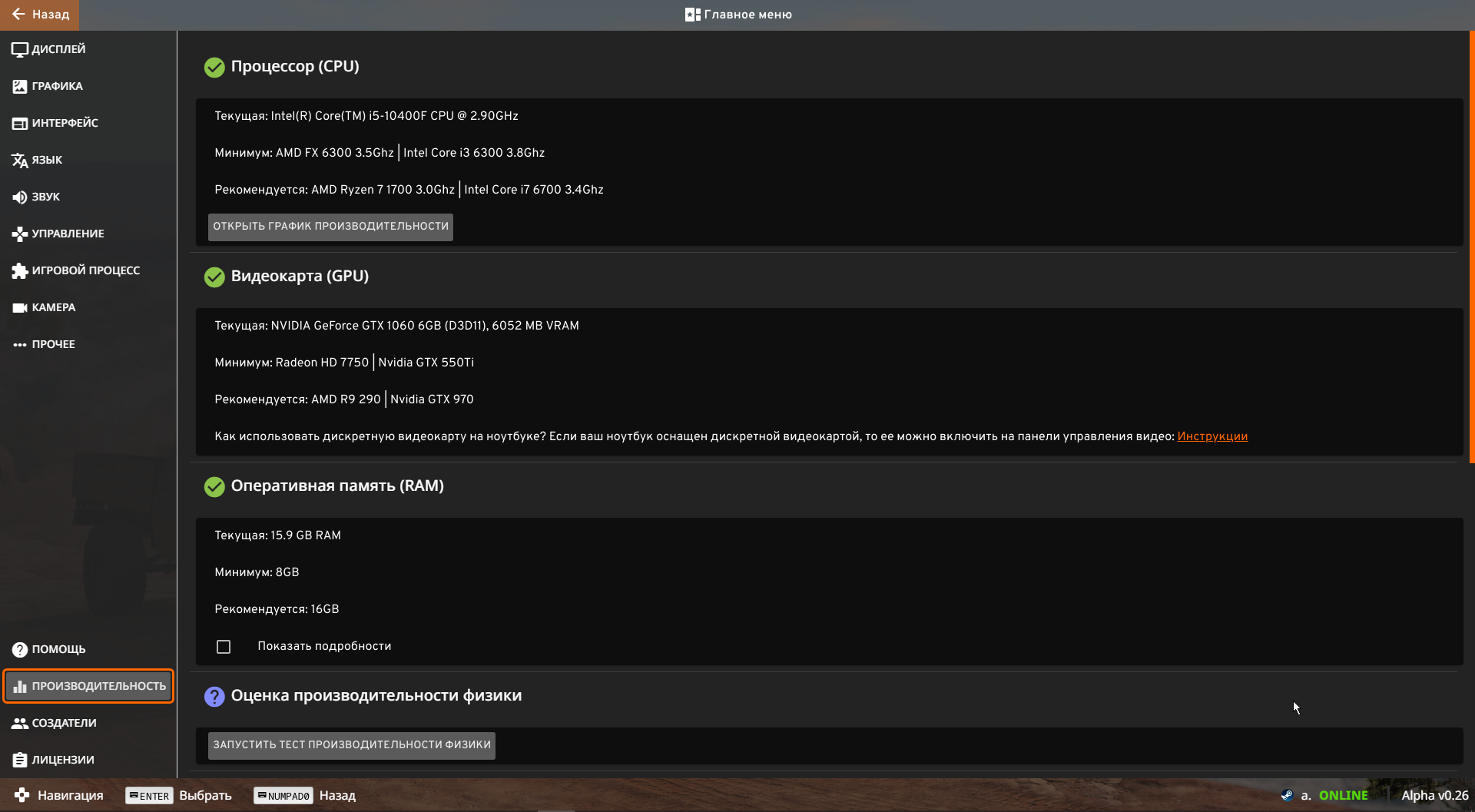Viewport: 1475px width, 812px height.
Task: Switch to the ЗВУК settings
Action: 88,197
